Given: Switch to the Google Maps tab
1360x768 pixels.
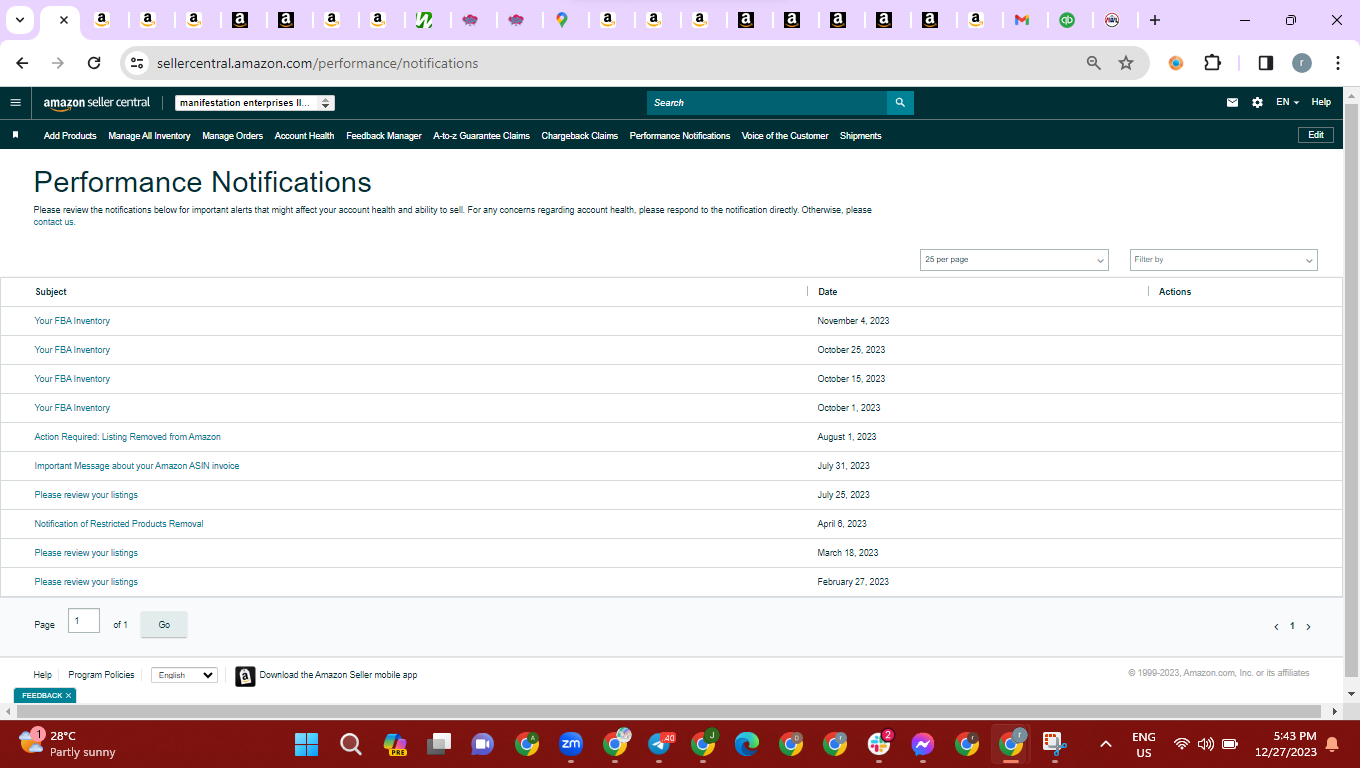Looking at the screenshot, I should point(562,20).
